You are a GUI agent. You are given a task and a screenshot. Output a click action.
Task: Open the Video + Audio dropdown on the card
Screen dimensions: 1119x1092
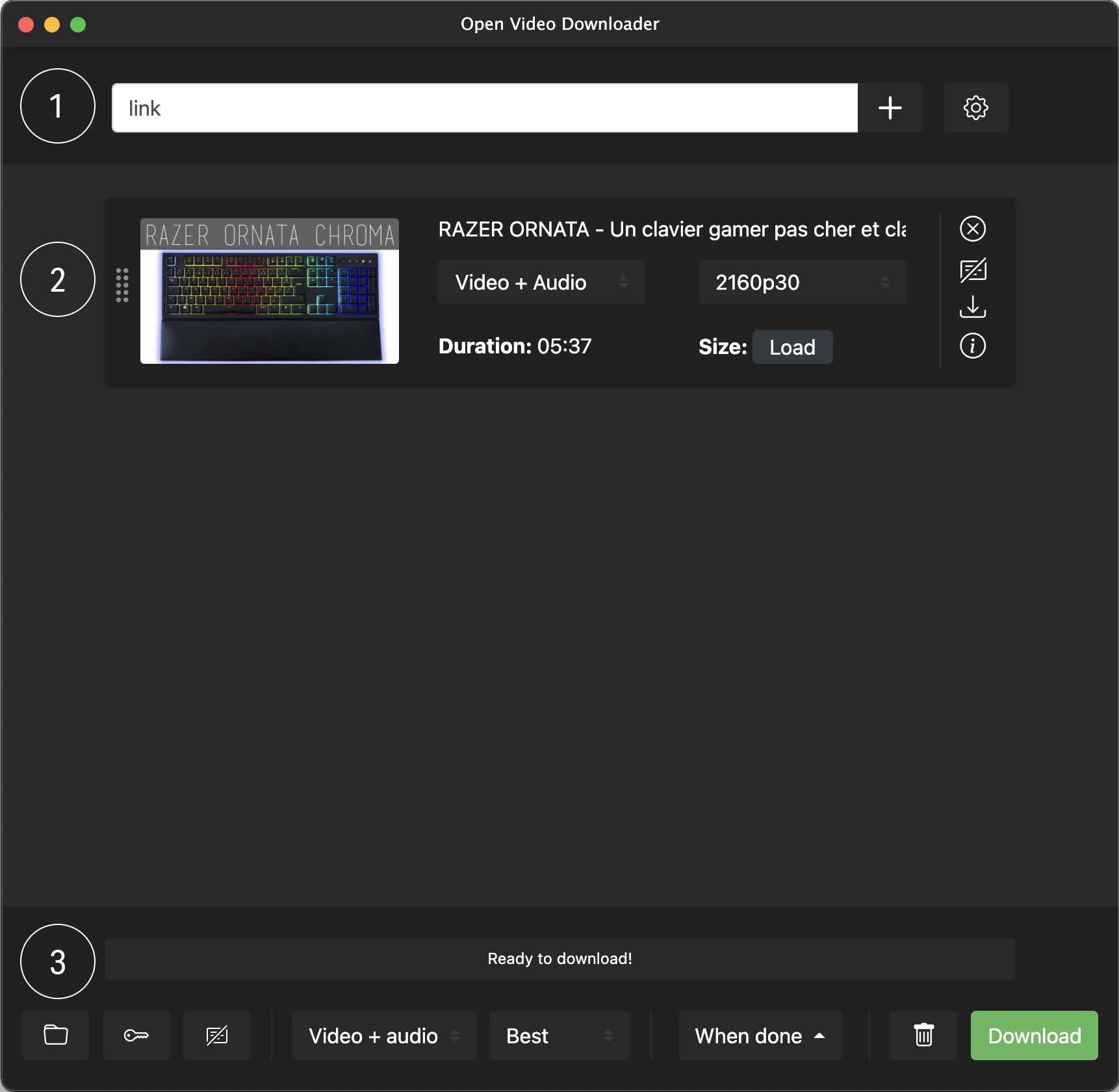541,282
